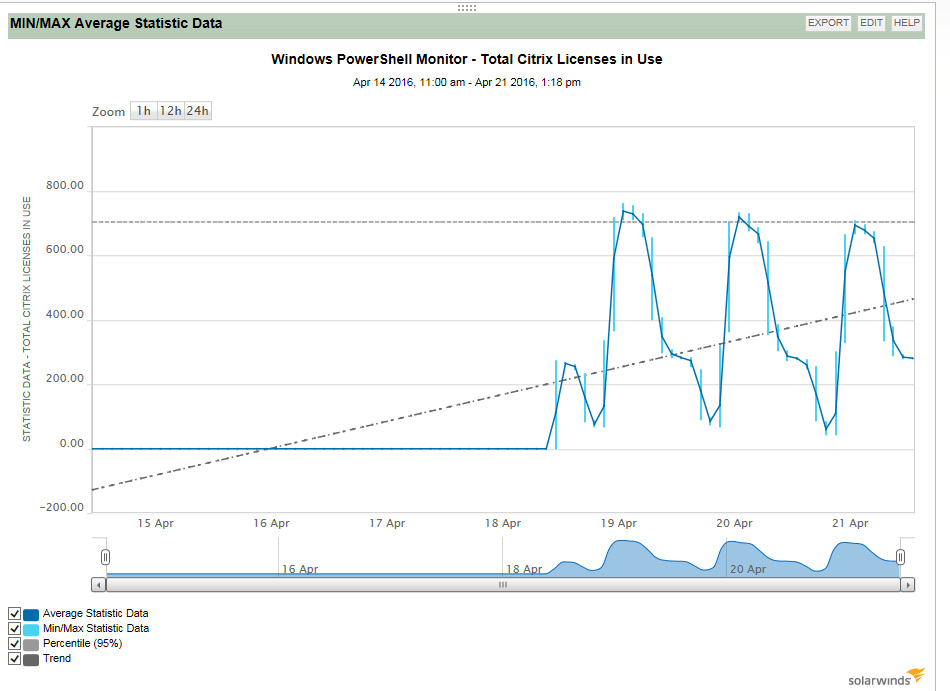Click the 16 Apr label in navigator
This screenshot has height=691, width=950.
point(300,569)
